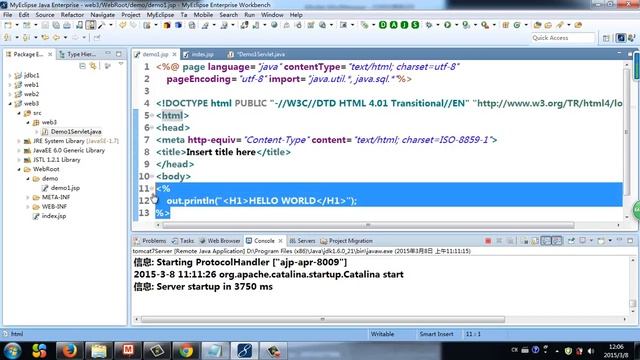640x360 pixels.
Task: Minimize the Package Explorer view
Action: 108,53
